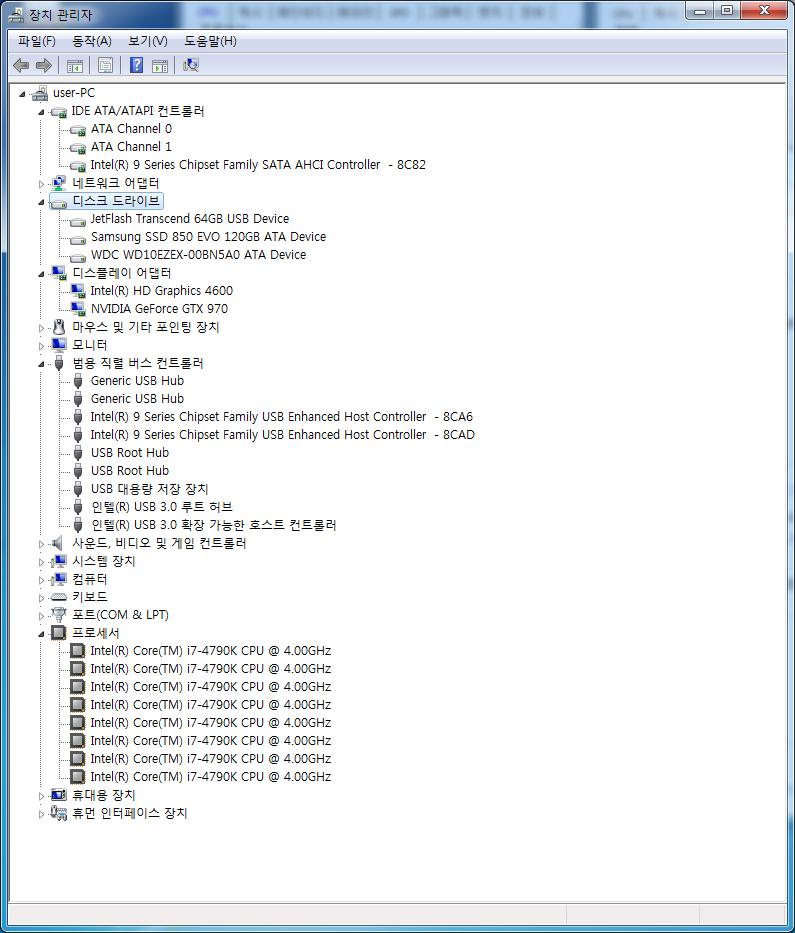Expand the 키보드 branch
Image resolution: width=795 pixels, height=933 pixels.
click(x=41, y=597)
